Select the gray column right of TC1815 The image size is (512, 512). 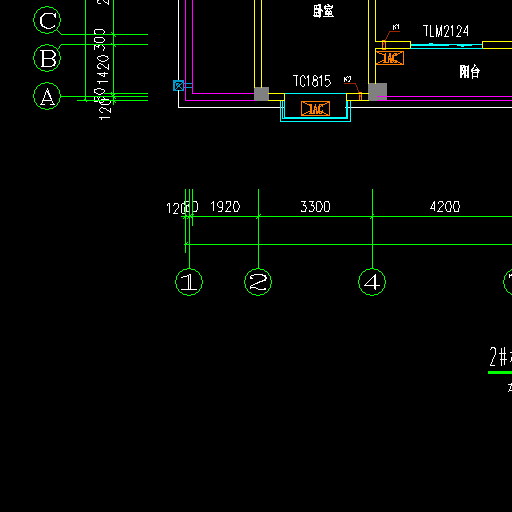(377, 92)
